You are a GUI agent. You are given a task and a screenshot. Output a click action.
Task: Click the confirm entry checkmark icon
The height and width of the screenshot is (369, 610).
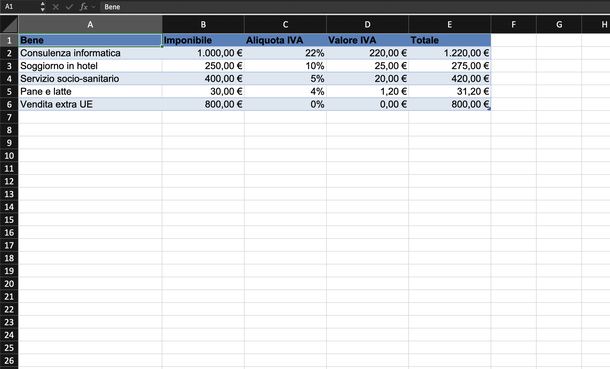[x=69, y=7]
